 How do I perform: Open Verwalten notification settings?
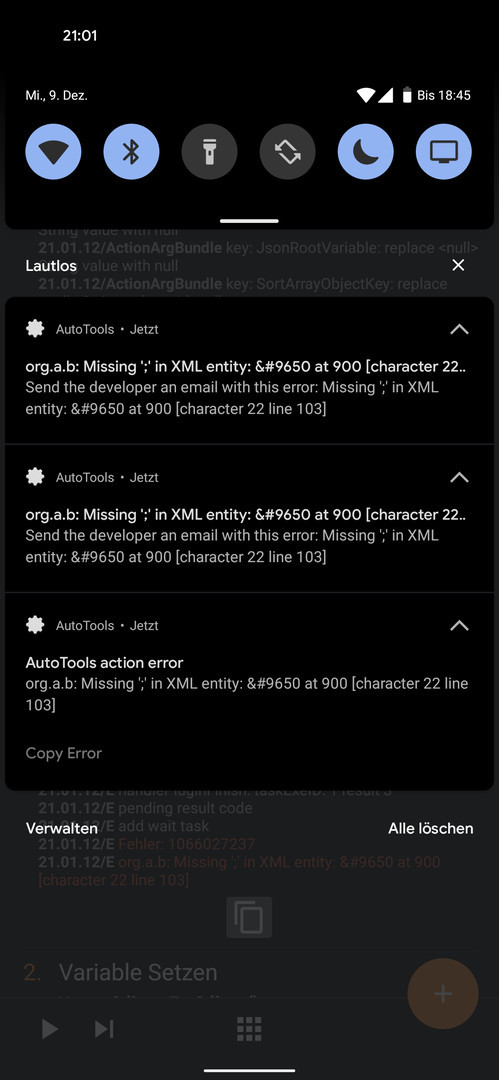pyautogui.click(x=62, y=828)
